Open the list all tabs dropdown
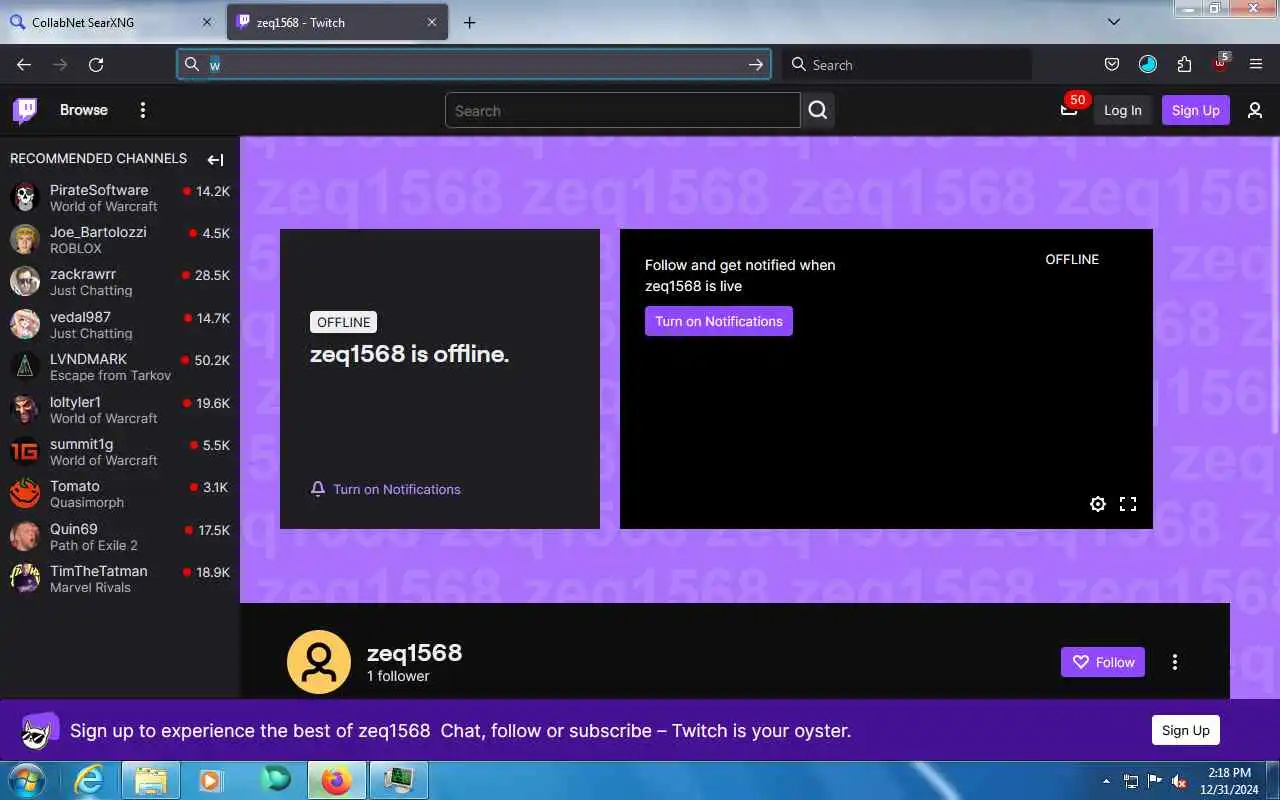The image size is (1280, 800). click(x=1114, y=22)
